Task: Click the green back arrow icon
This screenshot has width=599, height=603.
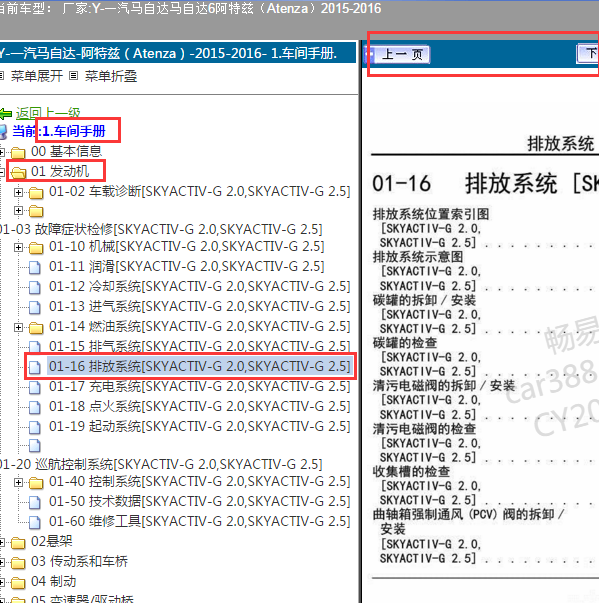Action: click(6, 114)
